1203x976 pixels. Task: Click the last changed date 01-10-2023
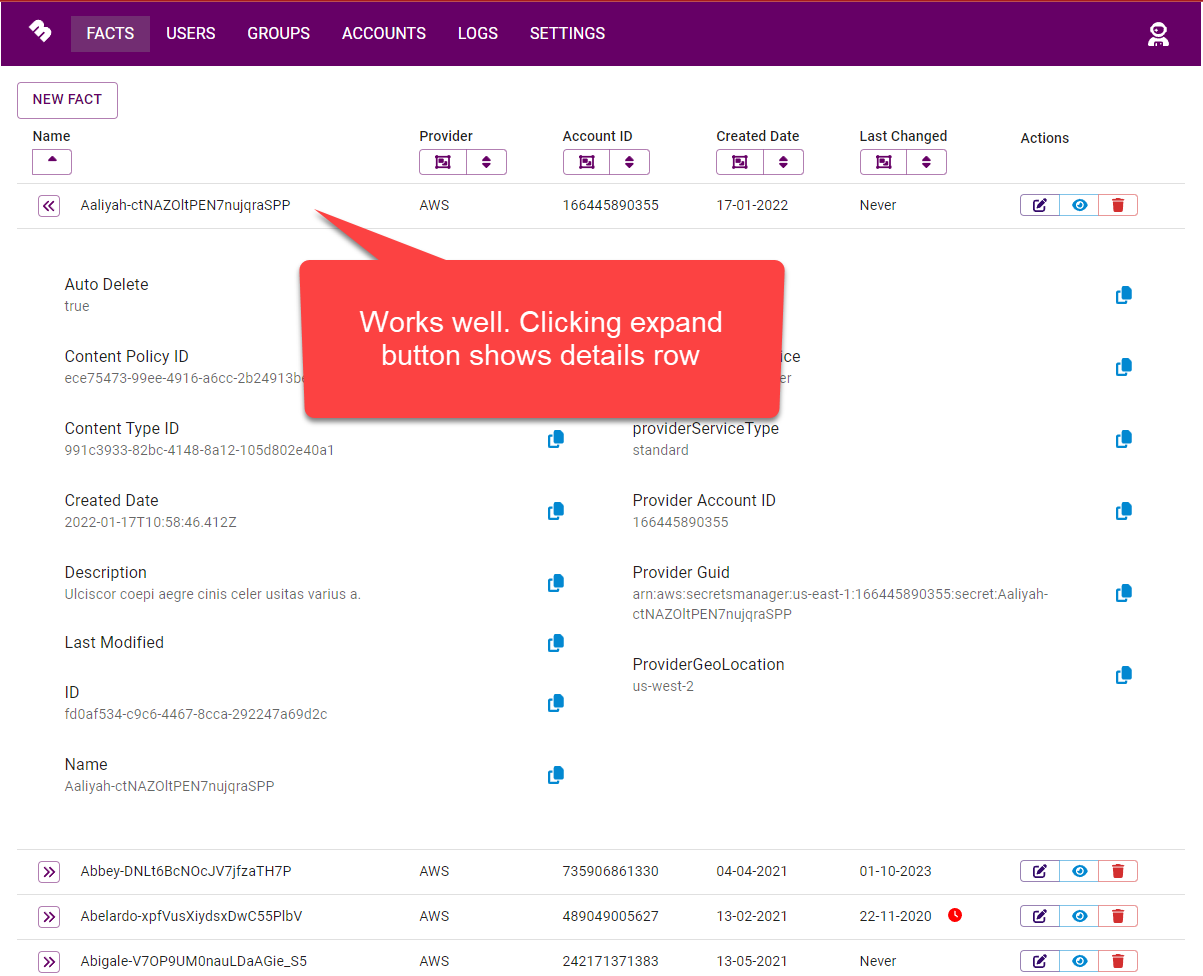coord(896,871)
